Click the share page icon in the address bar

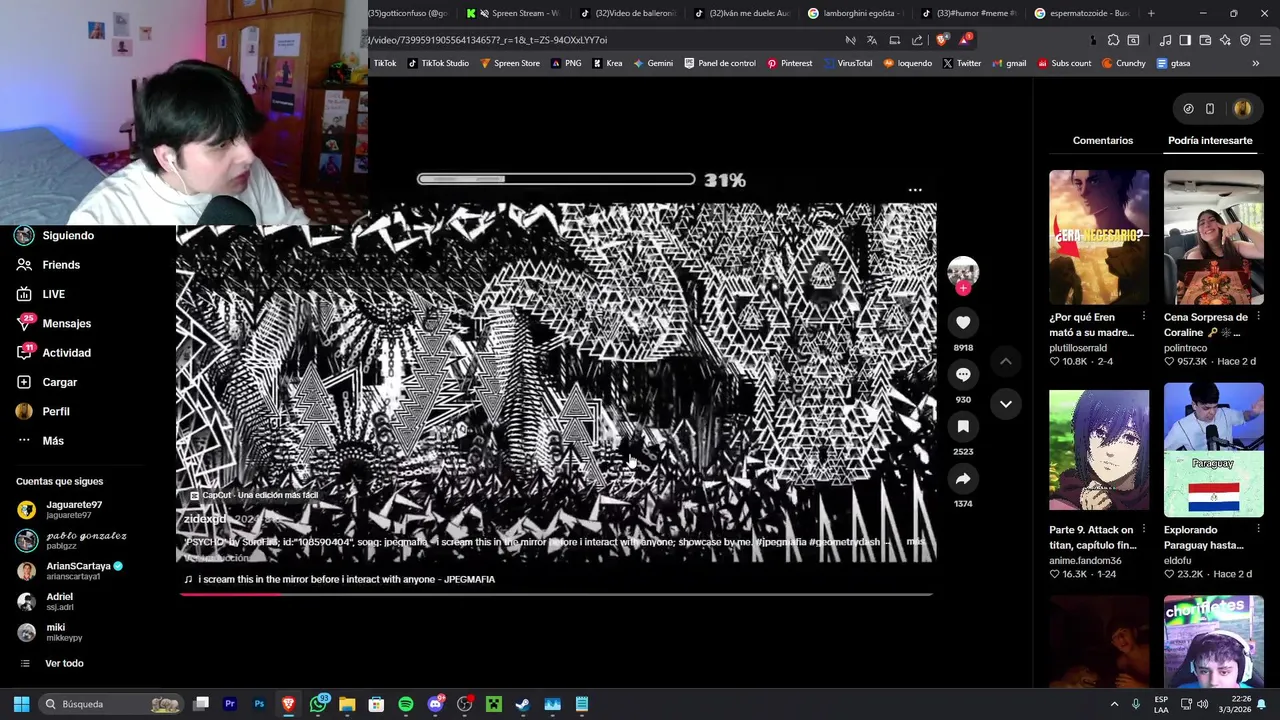click(917, 40)
